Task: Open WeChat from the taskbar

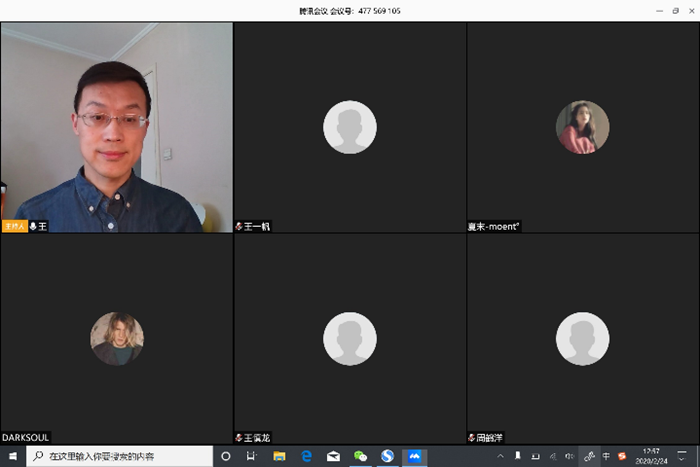Action: (x=361, y=456)
